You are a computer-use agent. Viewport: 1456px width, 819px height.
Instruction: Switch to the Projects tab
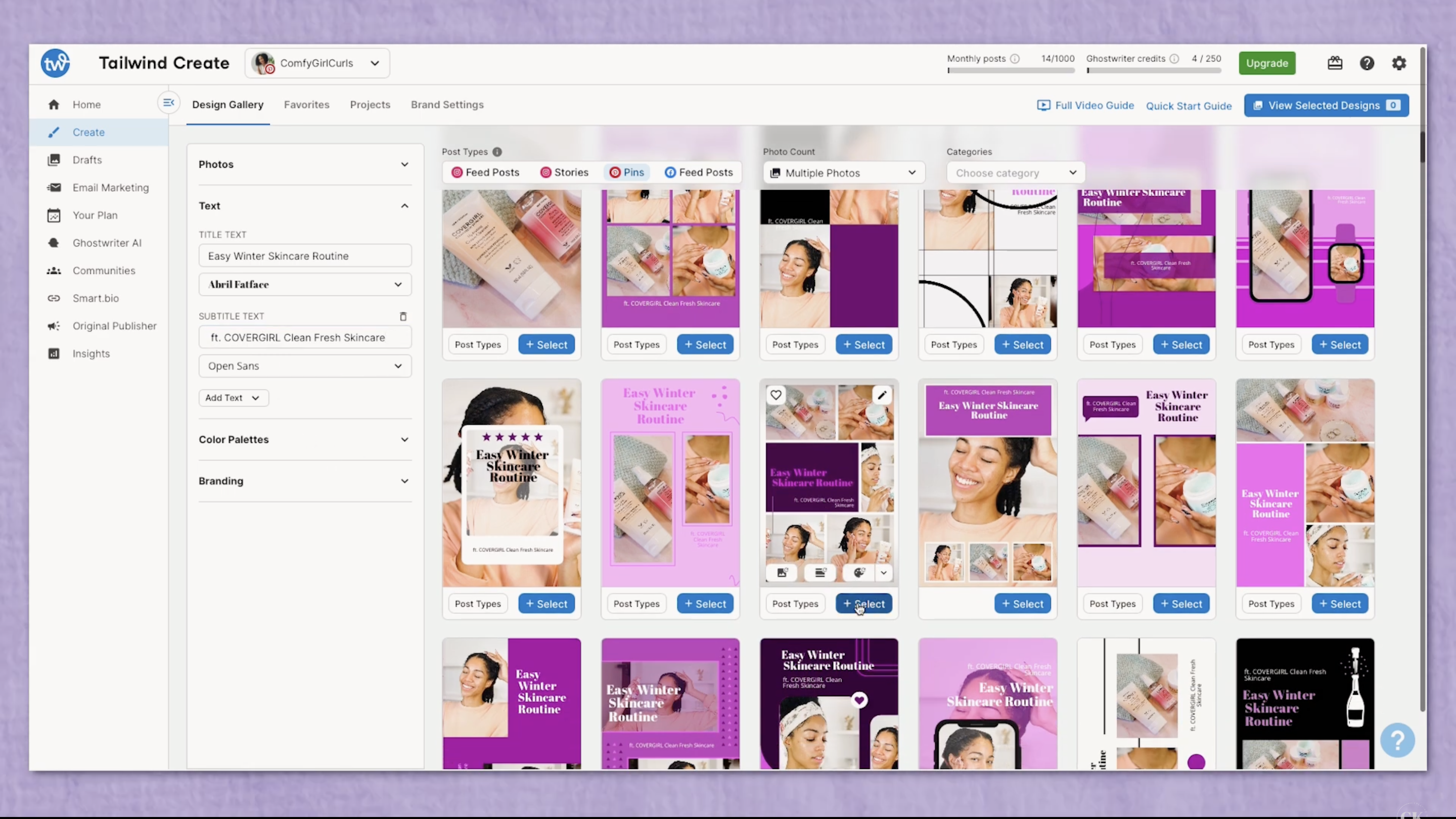click(370, 105)
